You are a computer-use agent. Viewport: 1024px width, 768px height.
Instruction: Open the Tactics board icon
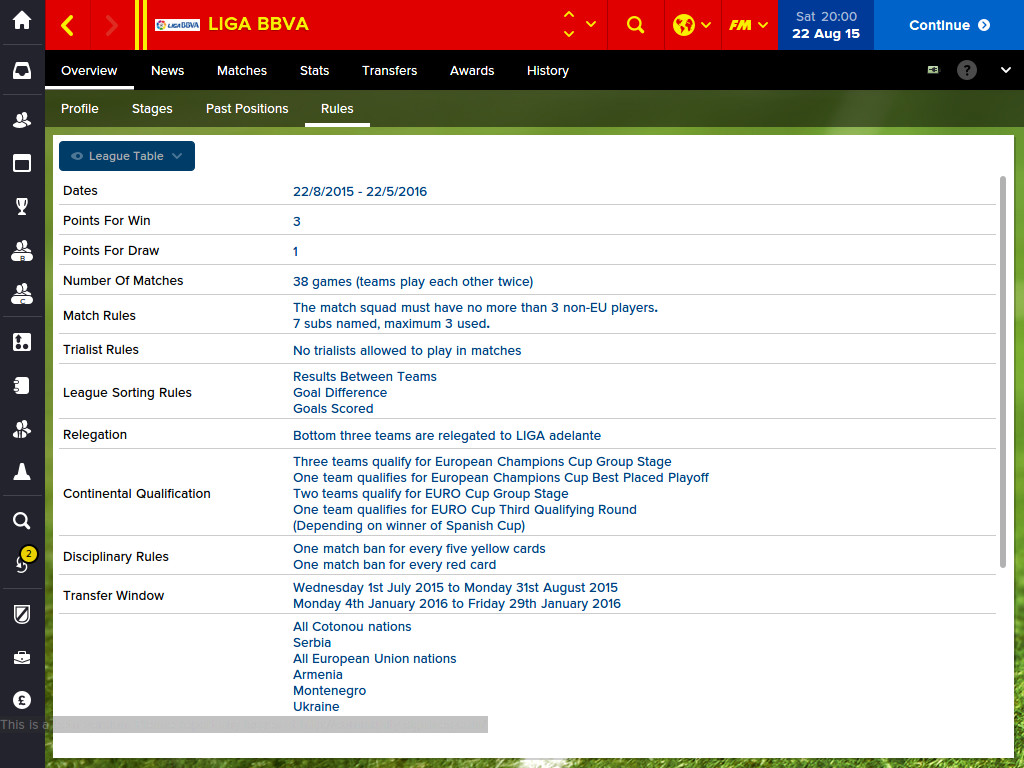click(21, 342)
